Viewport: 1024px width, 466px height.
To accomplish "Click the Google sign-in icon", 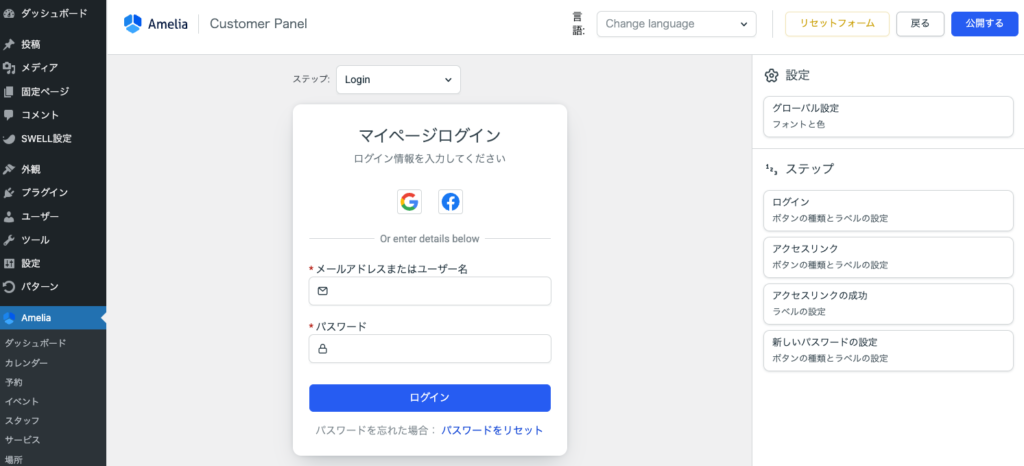I will [409, 202].
